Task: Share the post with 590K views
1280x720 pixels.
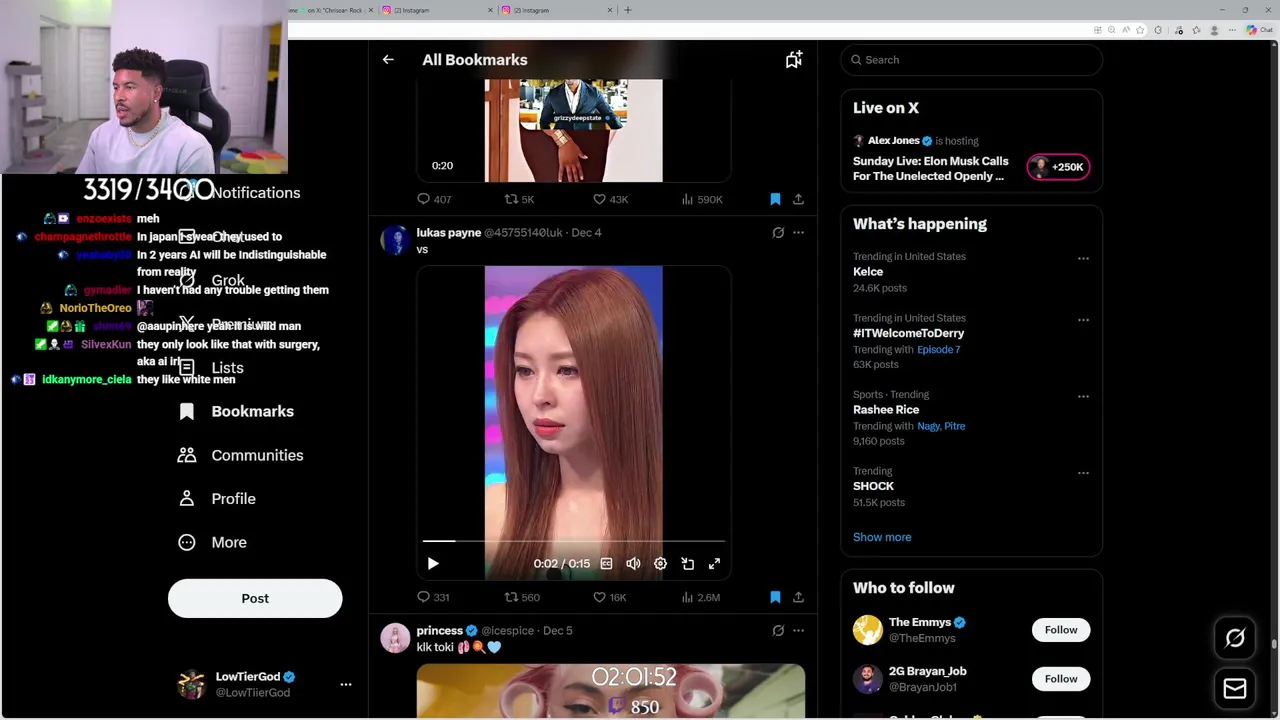Action: (798, 199)
